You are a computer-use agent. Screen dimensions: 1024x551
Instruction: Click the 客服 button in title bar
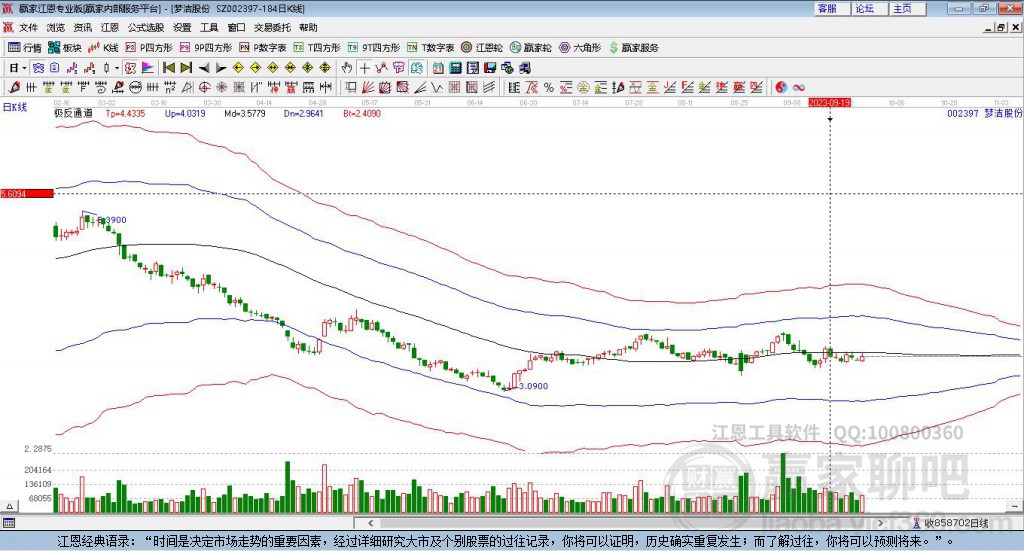click(x=833, y=8)
